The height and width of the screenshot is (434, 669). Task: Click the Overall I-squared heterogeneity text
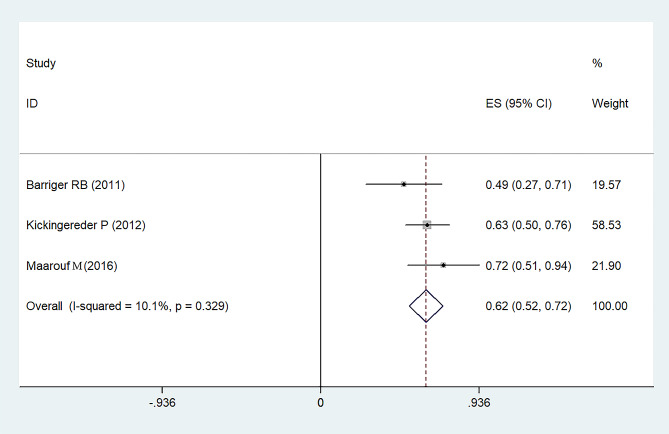coord(127,305)
